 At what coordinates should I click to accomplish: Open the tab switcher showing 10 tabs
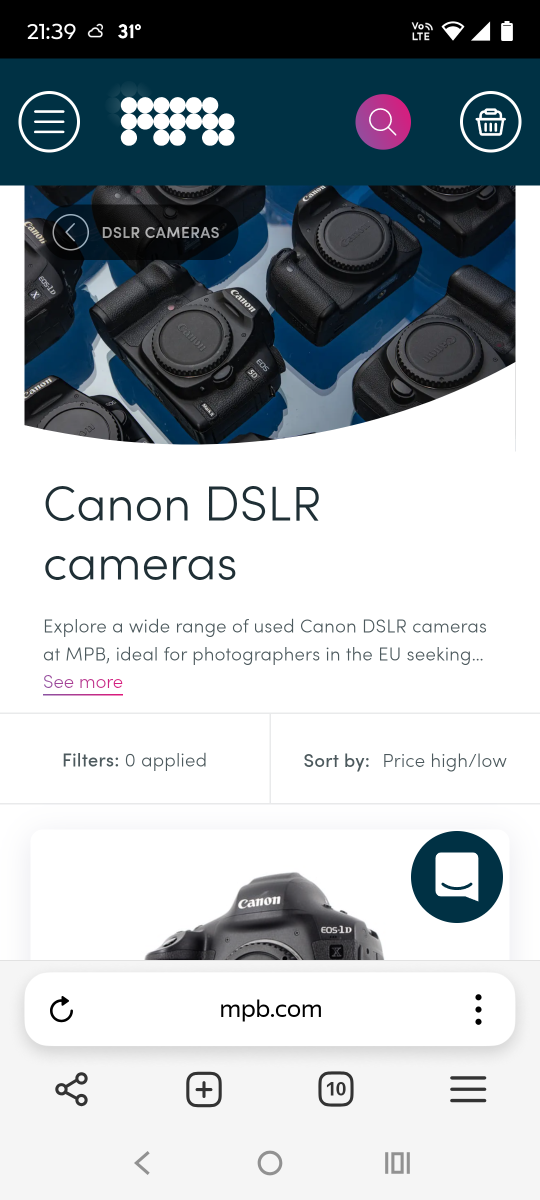336,1089
